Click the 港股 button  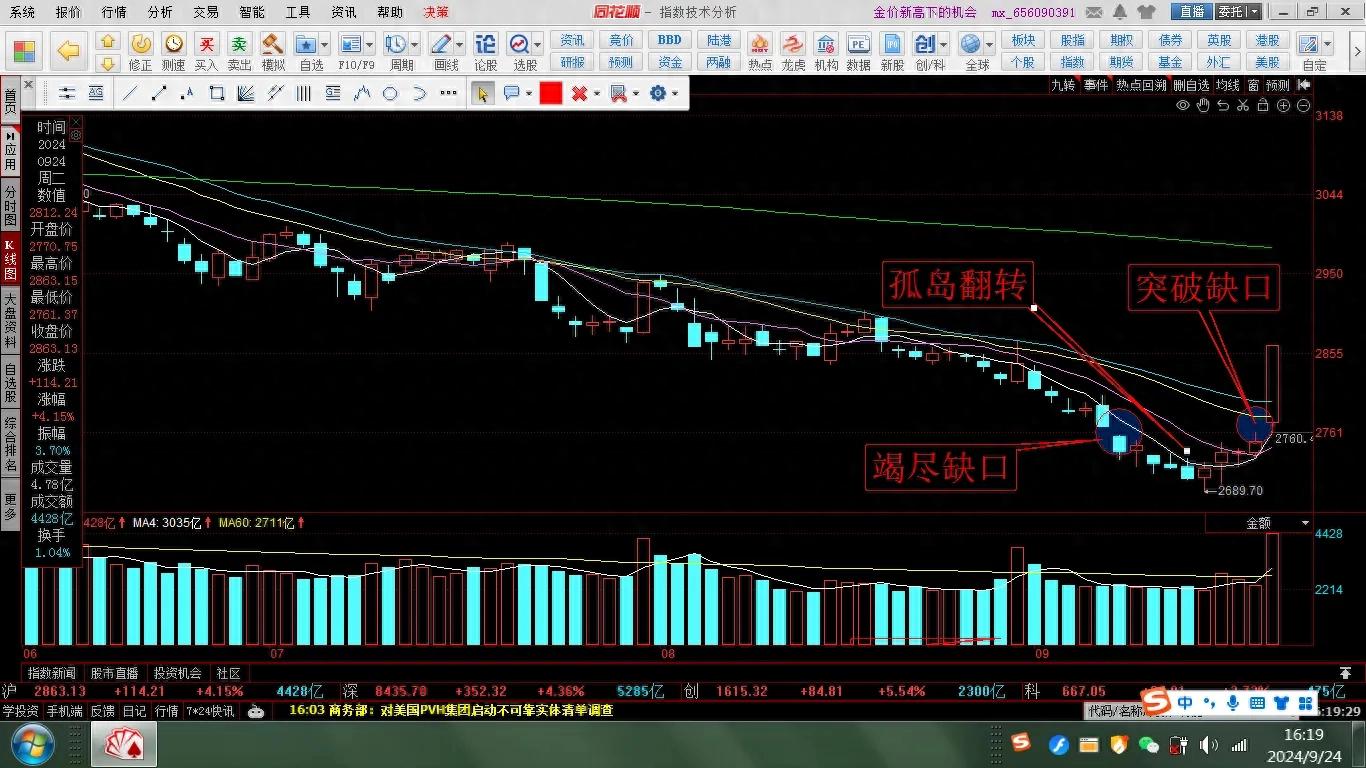(x=1267, y=40)
